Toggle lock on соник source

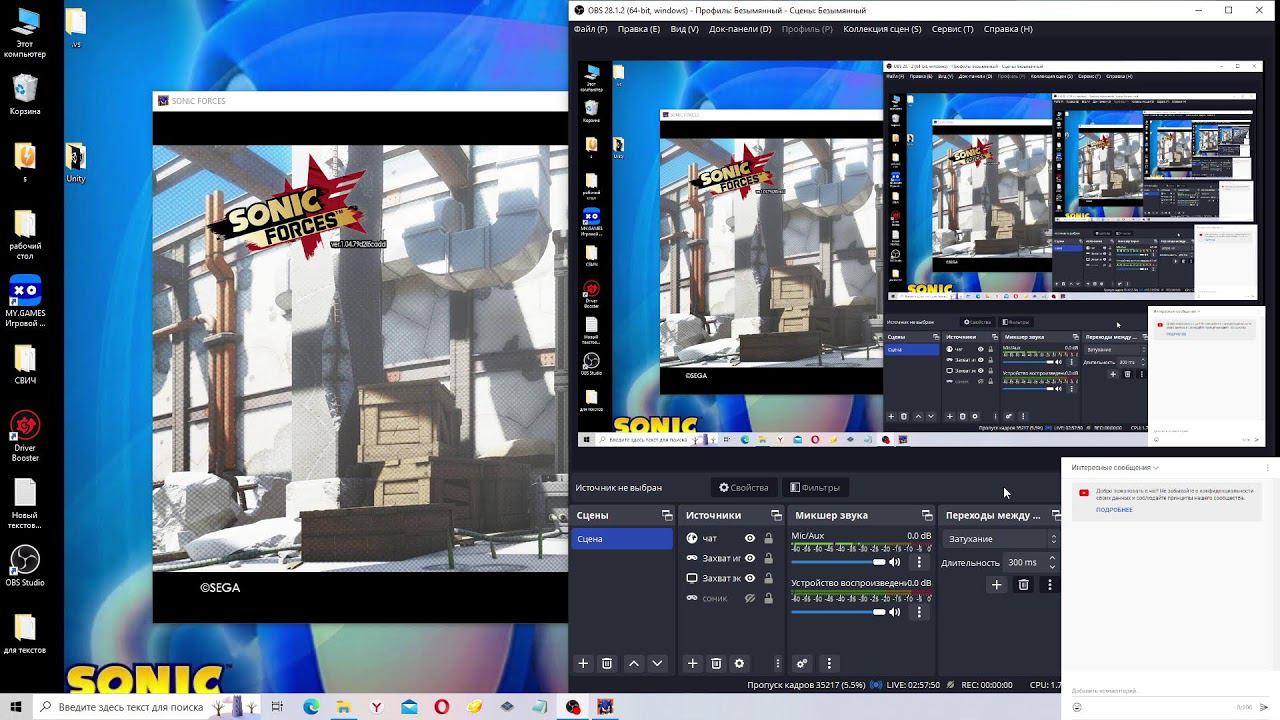pos(768,598)
